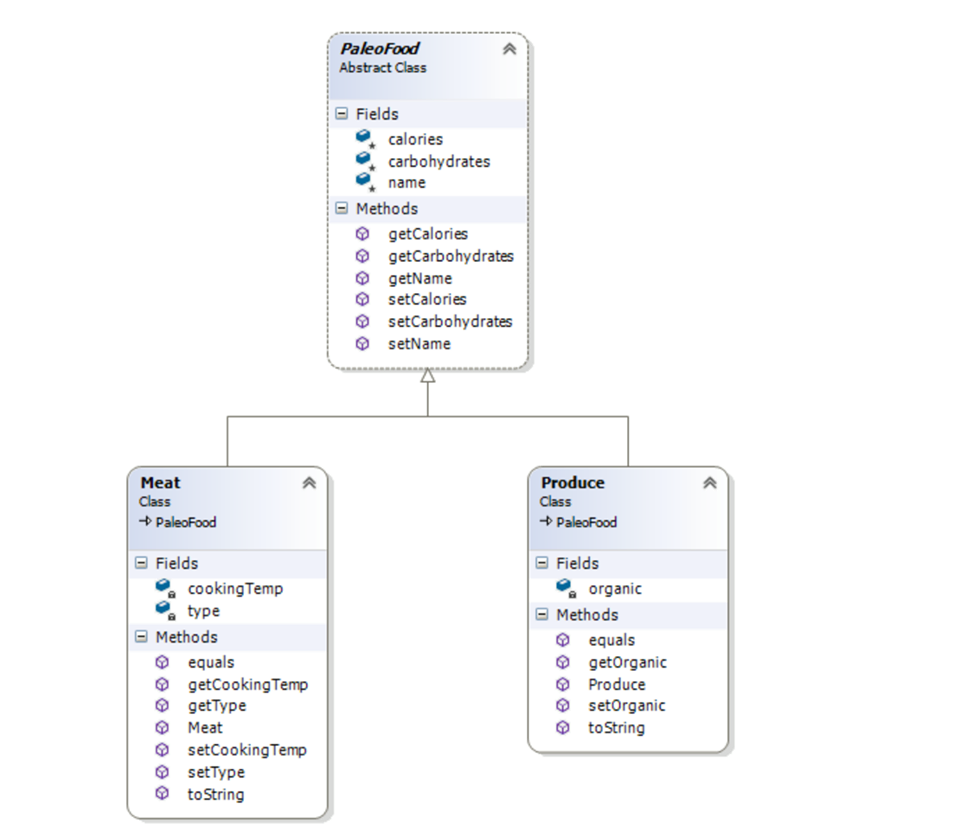The width and height of the screenshot is (960, 829).
Task: Click the equals method icon in Produce
Action: point(561,639)
